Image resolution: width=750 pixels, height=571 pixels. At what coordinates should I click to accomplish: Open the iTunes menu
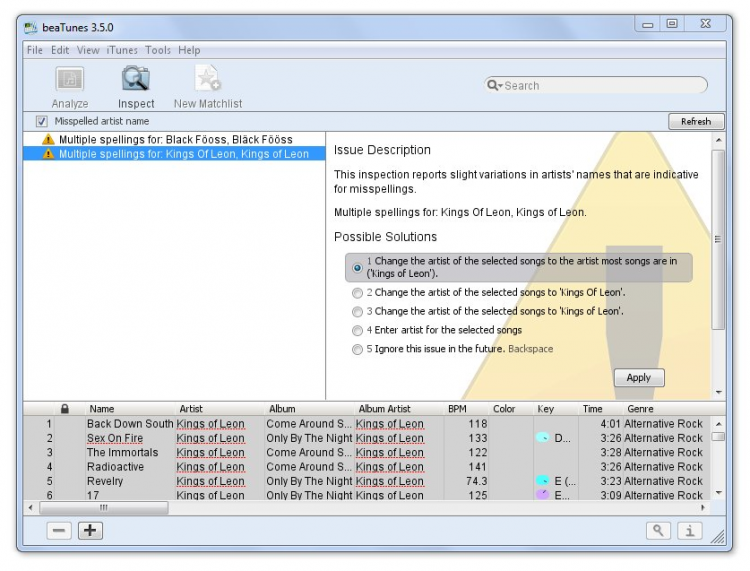coord(122,50)
